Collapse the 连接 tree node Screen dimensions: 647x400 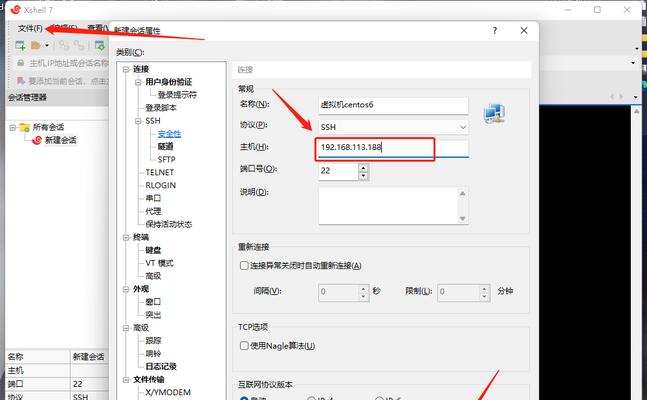click(126, 69)
